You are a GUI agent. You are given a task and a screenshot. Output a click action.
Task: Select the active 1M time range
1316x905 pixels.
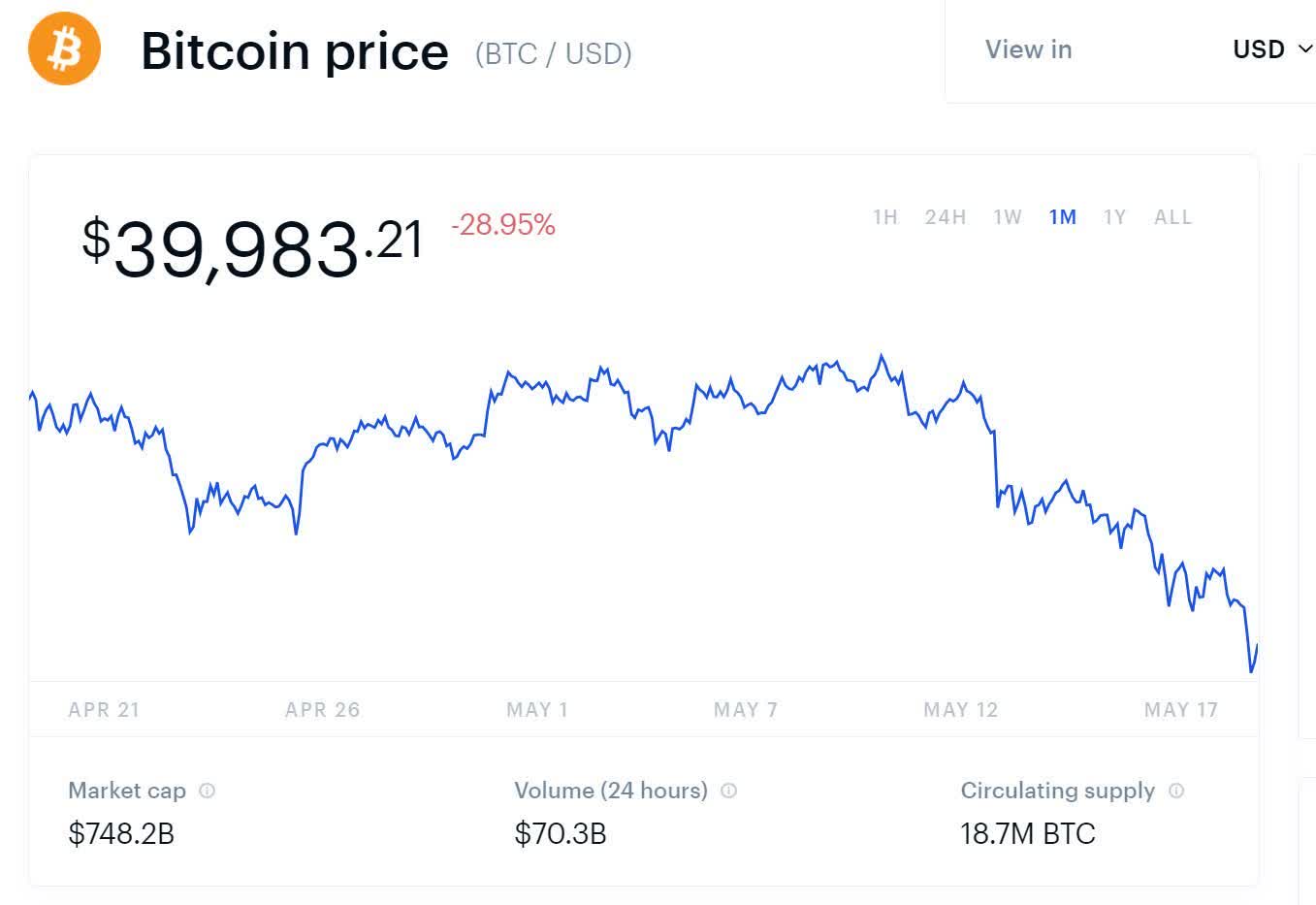coord(1063,217)
